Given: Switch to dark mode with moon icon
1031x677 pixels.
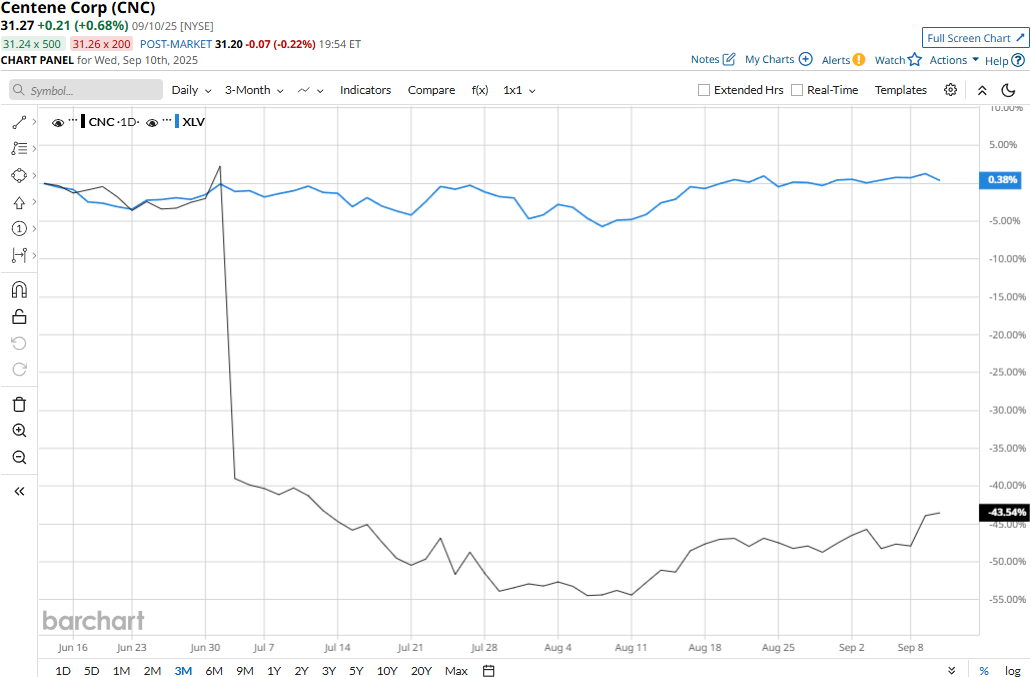Looking at the screenshot, I should [1008, 90].
